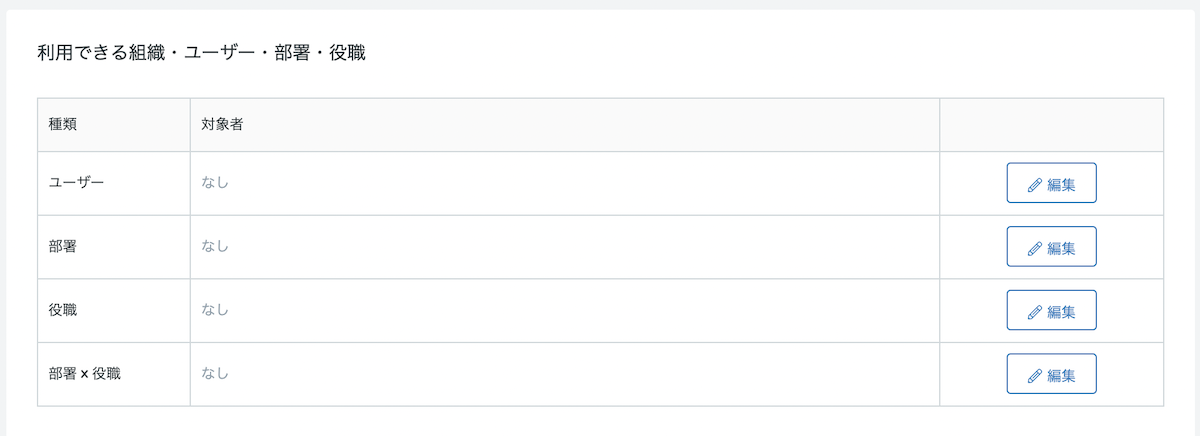This screenshot has height=436, width=1200.
Task: Click the pencil icon in 部署 row
Action: point(1035,248)
